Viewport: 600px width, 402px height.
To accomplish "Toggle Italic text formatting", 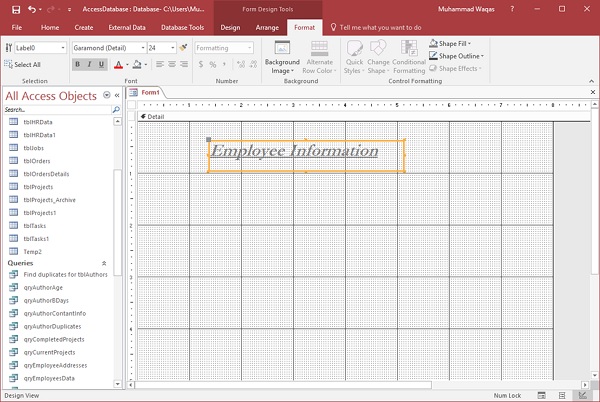I will click(89, 64).
